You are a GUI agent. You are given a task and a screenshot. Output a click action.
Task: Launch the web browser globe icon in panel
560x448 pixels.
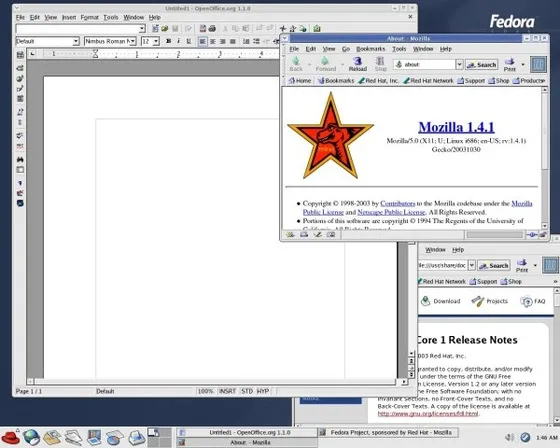click(31, 437)
